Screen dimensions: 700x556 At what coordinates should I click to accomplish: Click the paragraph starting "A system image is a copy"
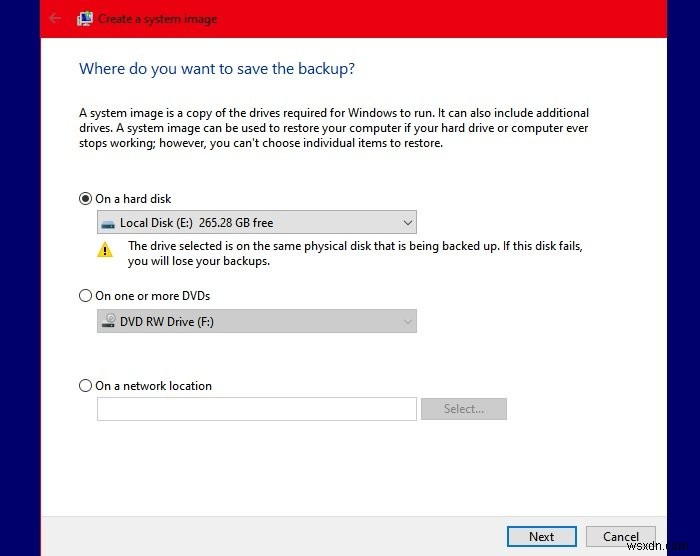coord(334,128)
